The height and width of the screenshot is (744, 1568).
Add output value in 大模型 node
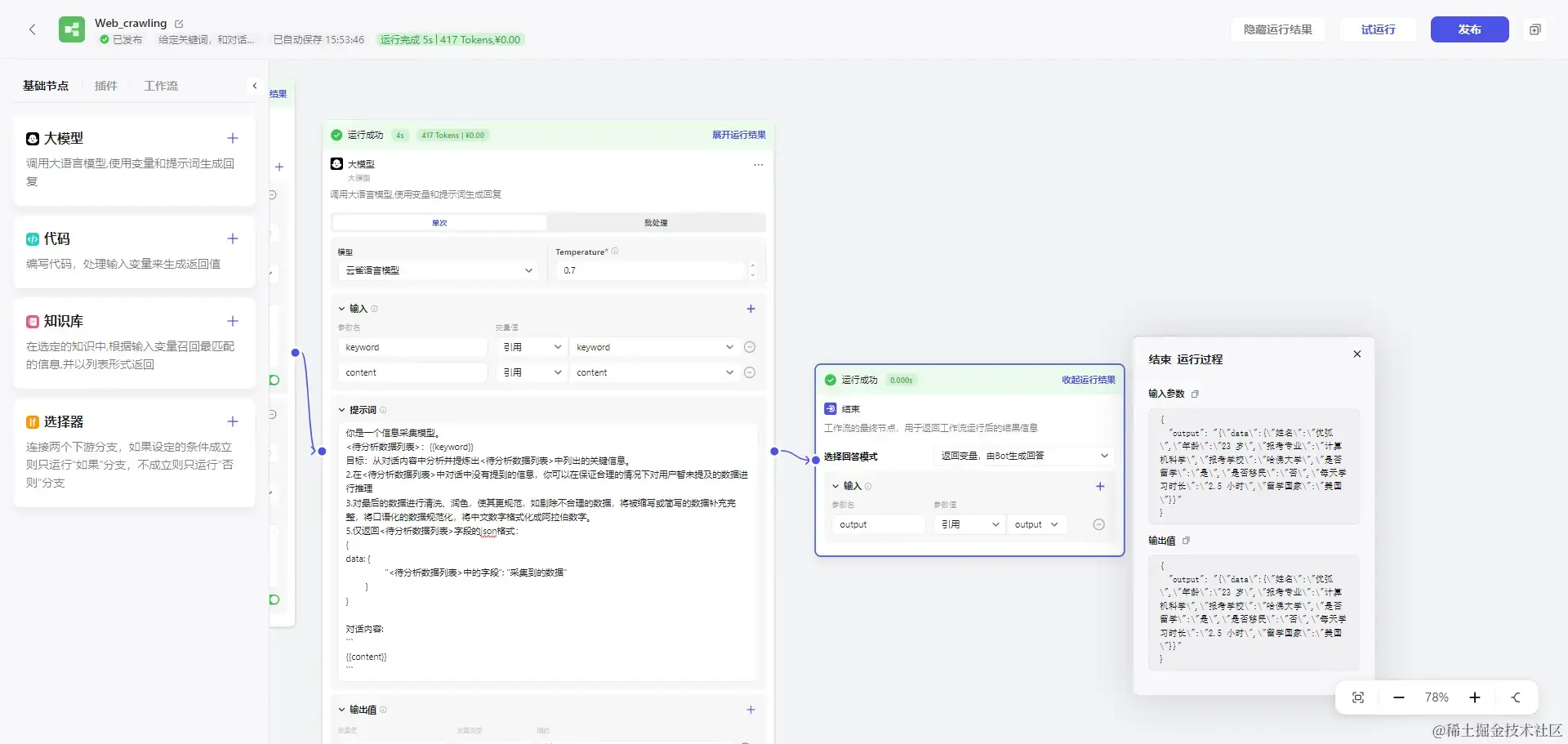click(751, 710)
